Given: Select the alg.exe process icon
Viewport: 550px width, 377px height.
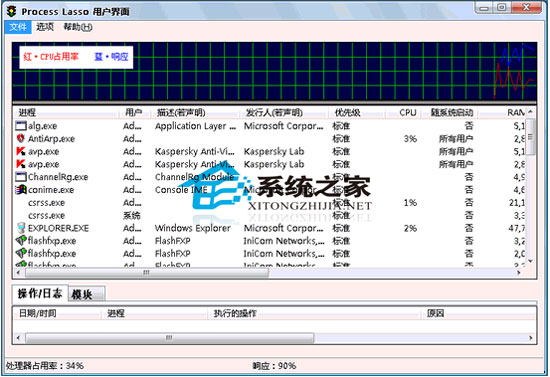Looking at the screenshot, I should (x=21, y=126).
